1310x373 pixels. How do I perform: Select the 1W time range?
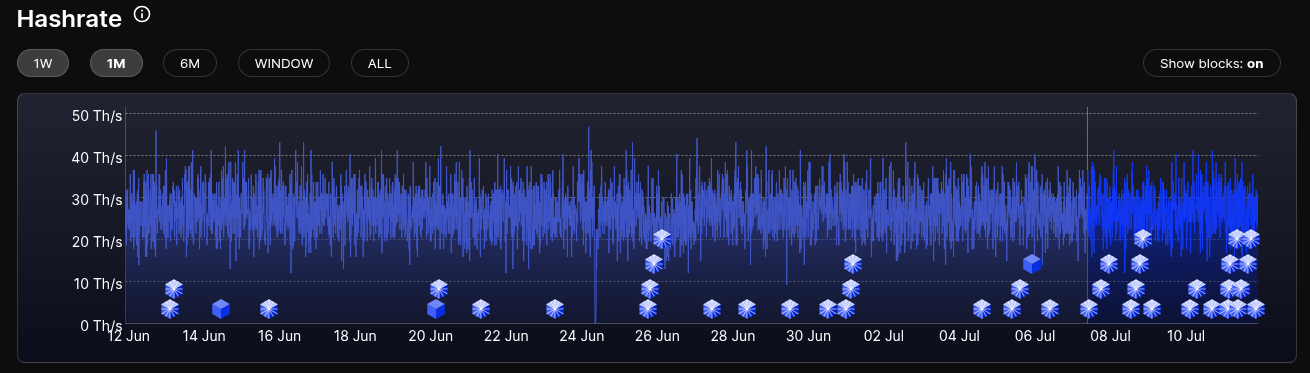pyautogui.click(x=43, y=63)
